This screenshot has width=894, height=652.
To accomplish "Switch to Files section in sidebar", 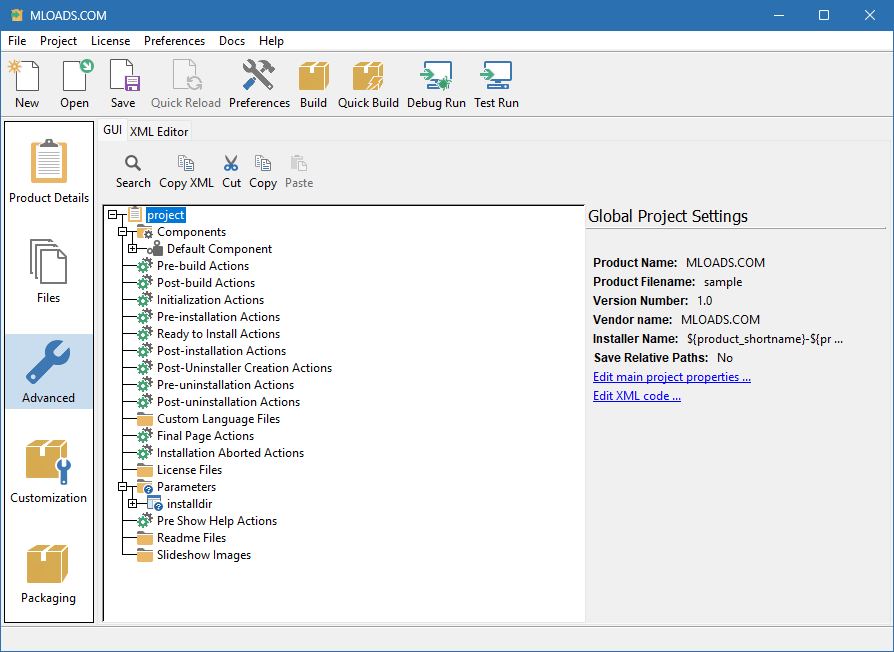I will click(49, 272).
